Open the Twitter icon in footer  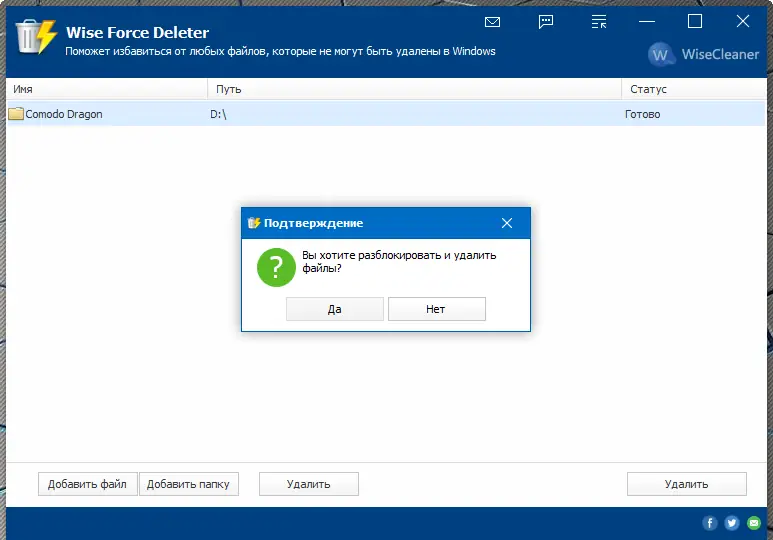[732, 523]
